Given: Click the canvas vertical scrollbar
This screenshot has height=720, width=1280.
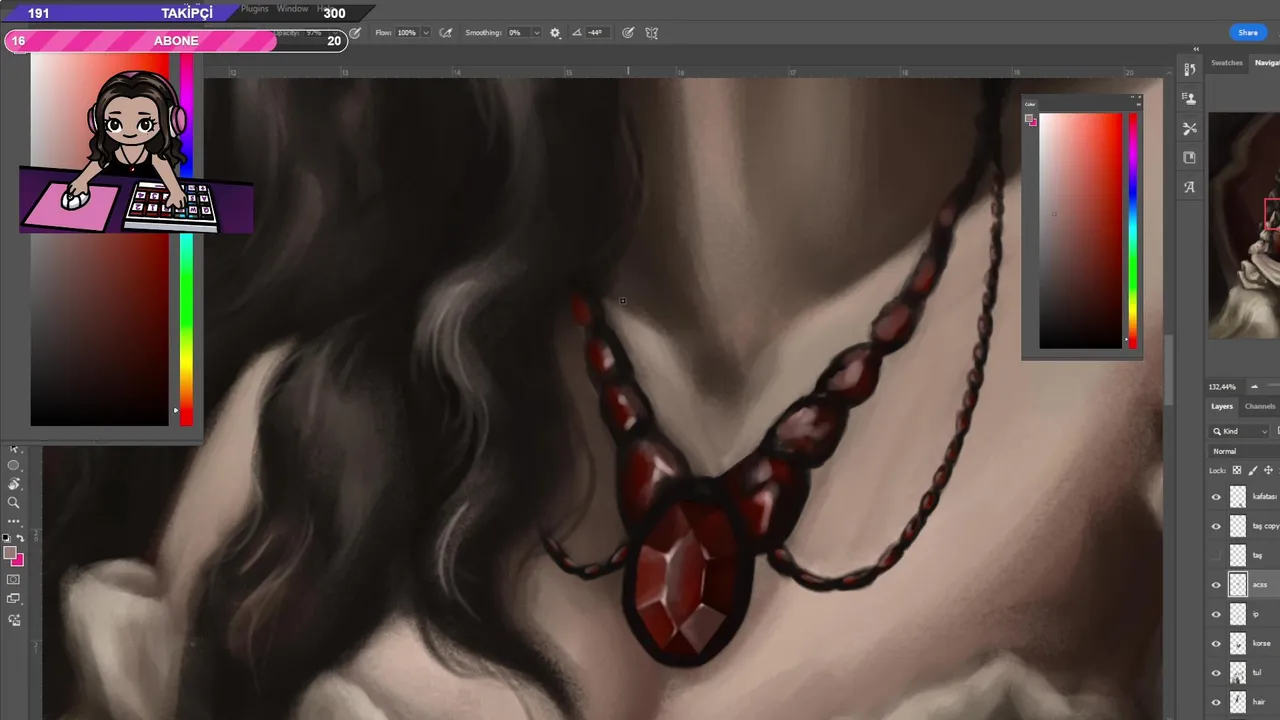Looking at the screenshot, I should (1169, 370).
